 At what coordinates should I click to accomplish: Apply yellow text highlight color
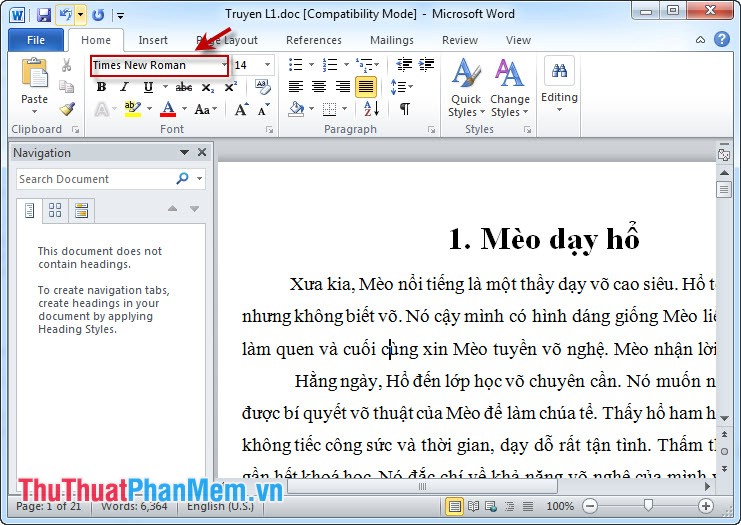point(132,109)
